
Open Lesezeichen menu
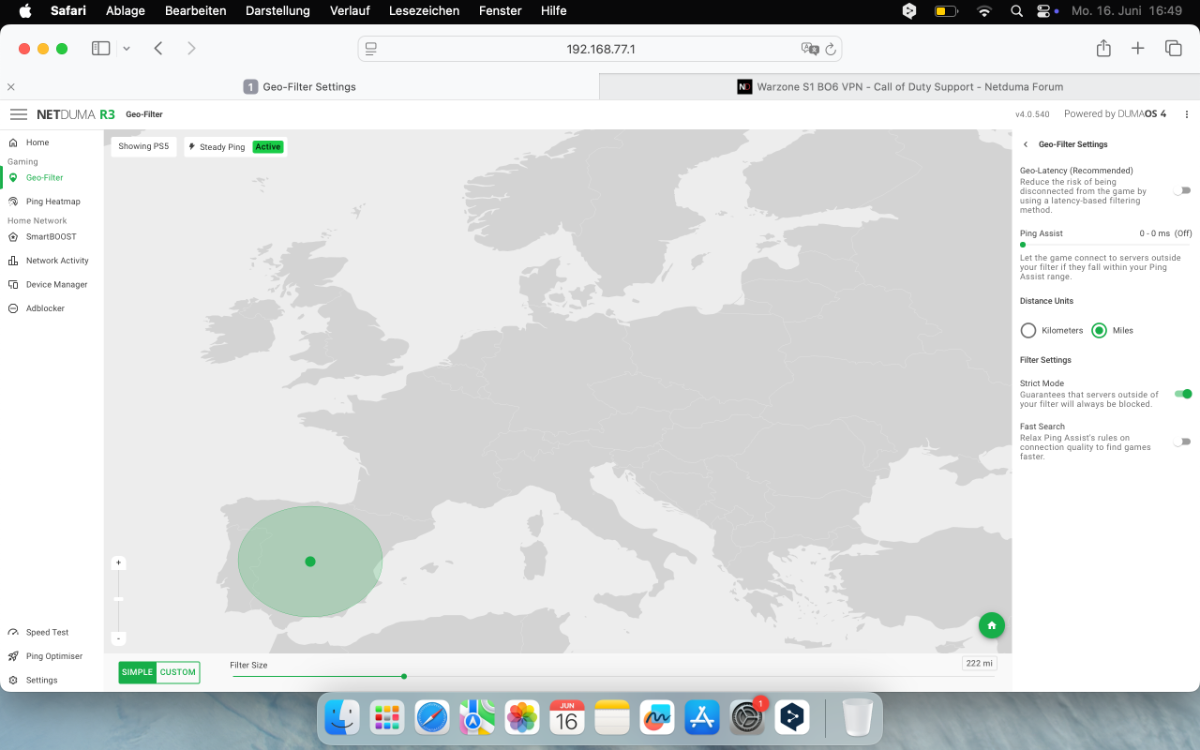(425, 11)
